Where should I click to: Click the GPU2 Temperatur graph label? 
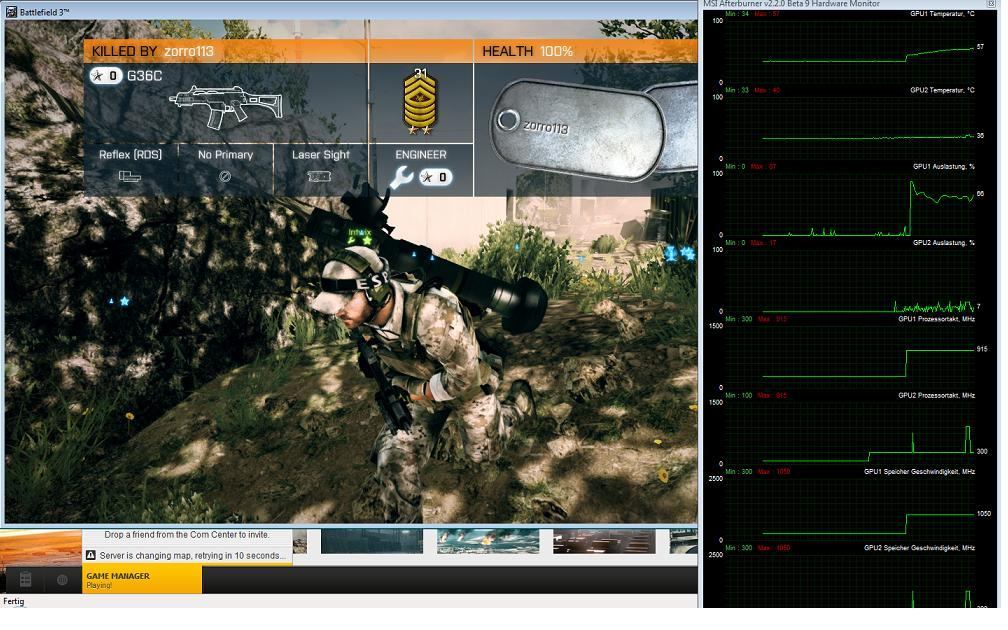pos(942,90)
